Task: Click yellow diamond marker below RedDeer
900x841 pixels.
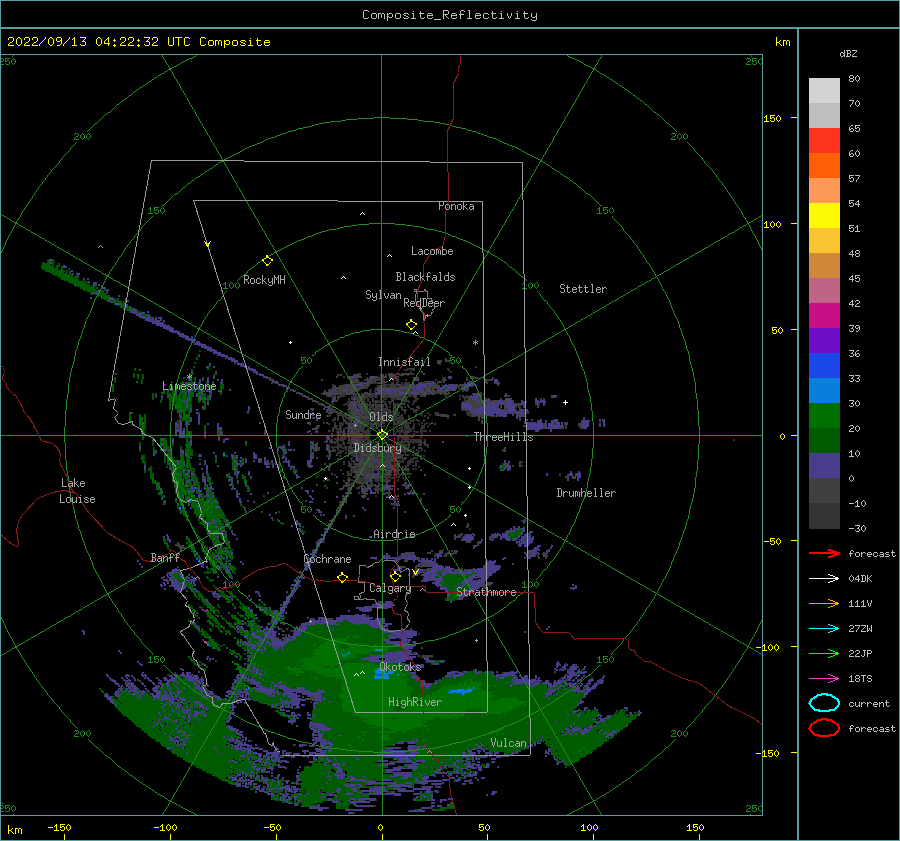Action: tap(412, 325)
